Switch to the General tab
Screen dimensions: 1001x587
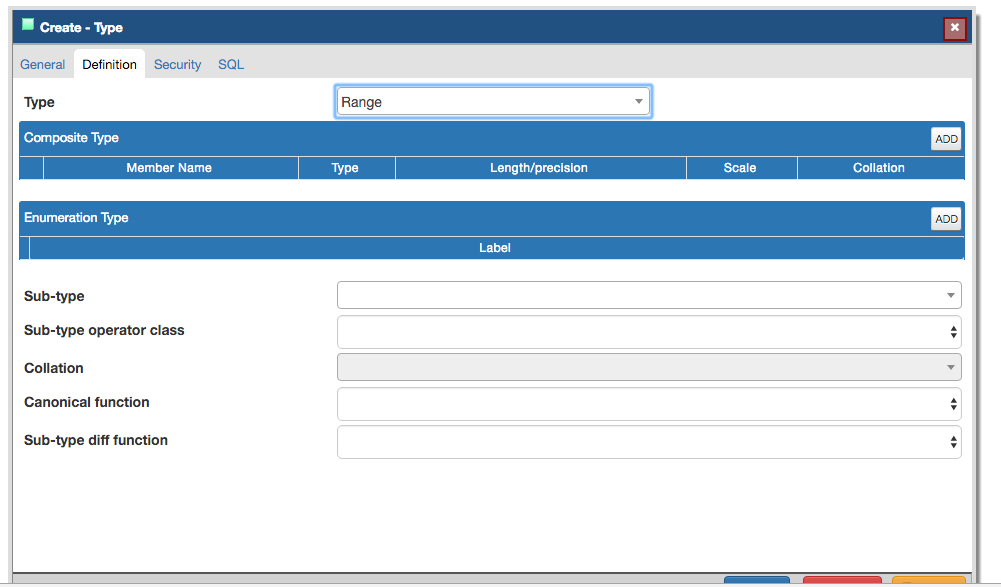pyautogui.click(x=43, y=64)
